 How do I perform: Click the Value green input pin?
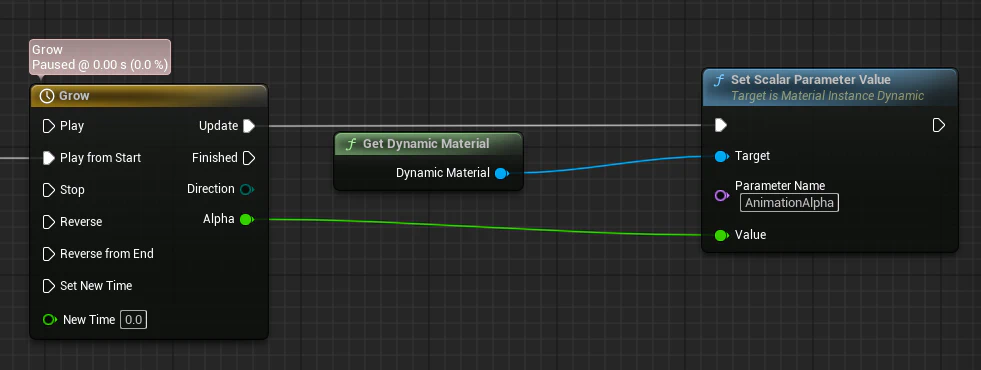721,235
